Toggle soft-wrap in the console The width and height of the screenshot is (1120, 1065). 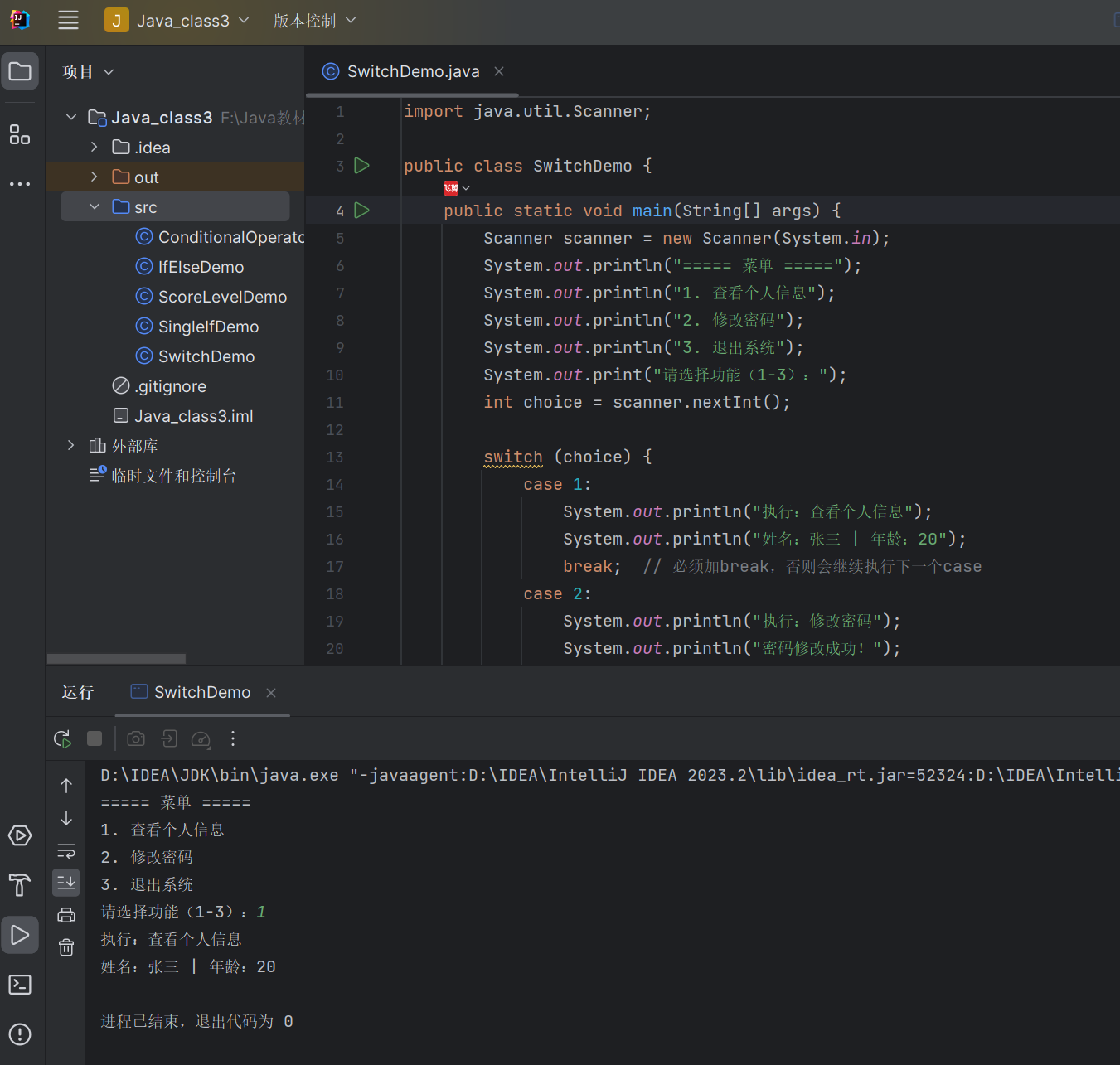(66, 851)
